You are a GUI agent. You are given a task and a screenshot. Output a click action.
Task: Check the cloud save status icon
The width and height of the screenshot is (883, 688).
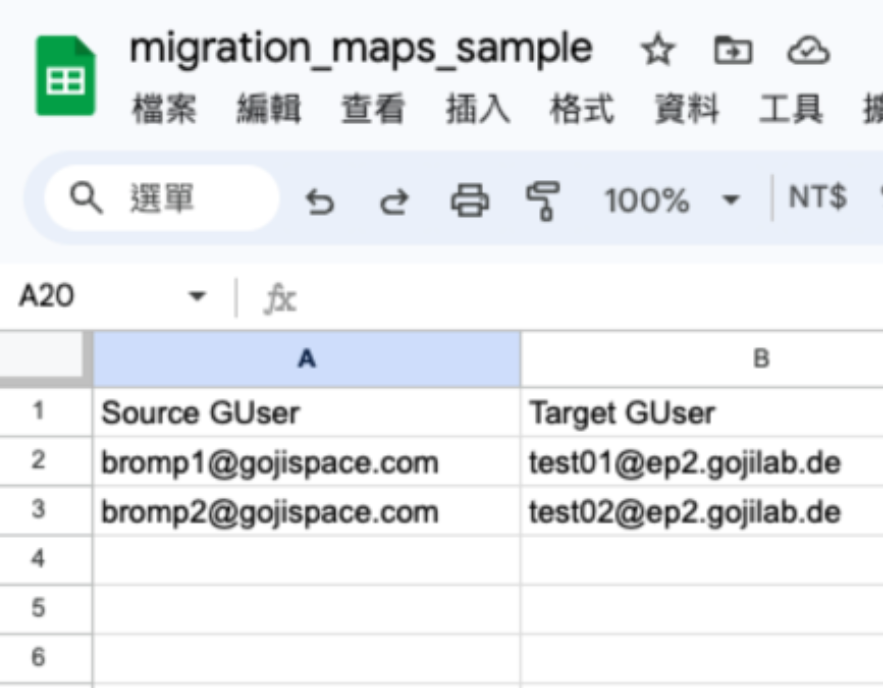[x=808, y=50]
